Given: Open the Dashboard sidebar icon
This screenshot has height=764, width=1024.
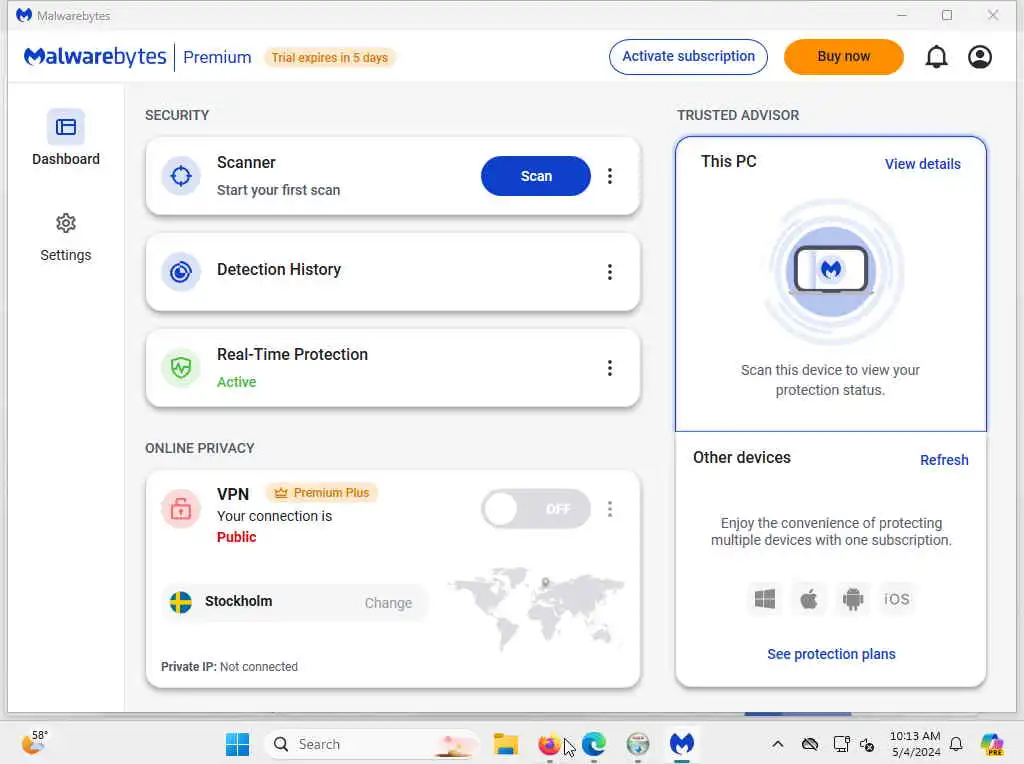Looking at the screenshot, I should click(65, 127).
